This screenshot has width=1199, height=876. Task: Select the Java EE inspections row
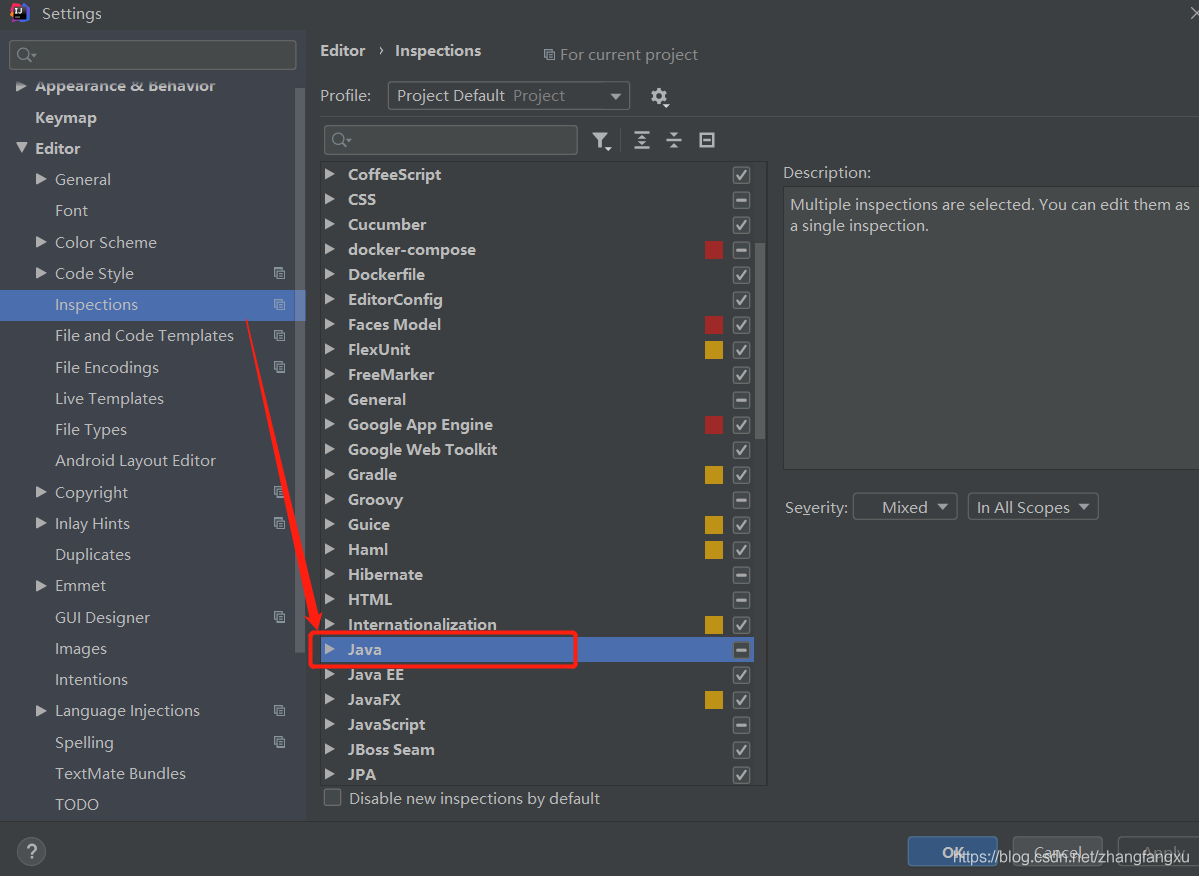click(x=538, y=675)
